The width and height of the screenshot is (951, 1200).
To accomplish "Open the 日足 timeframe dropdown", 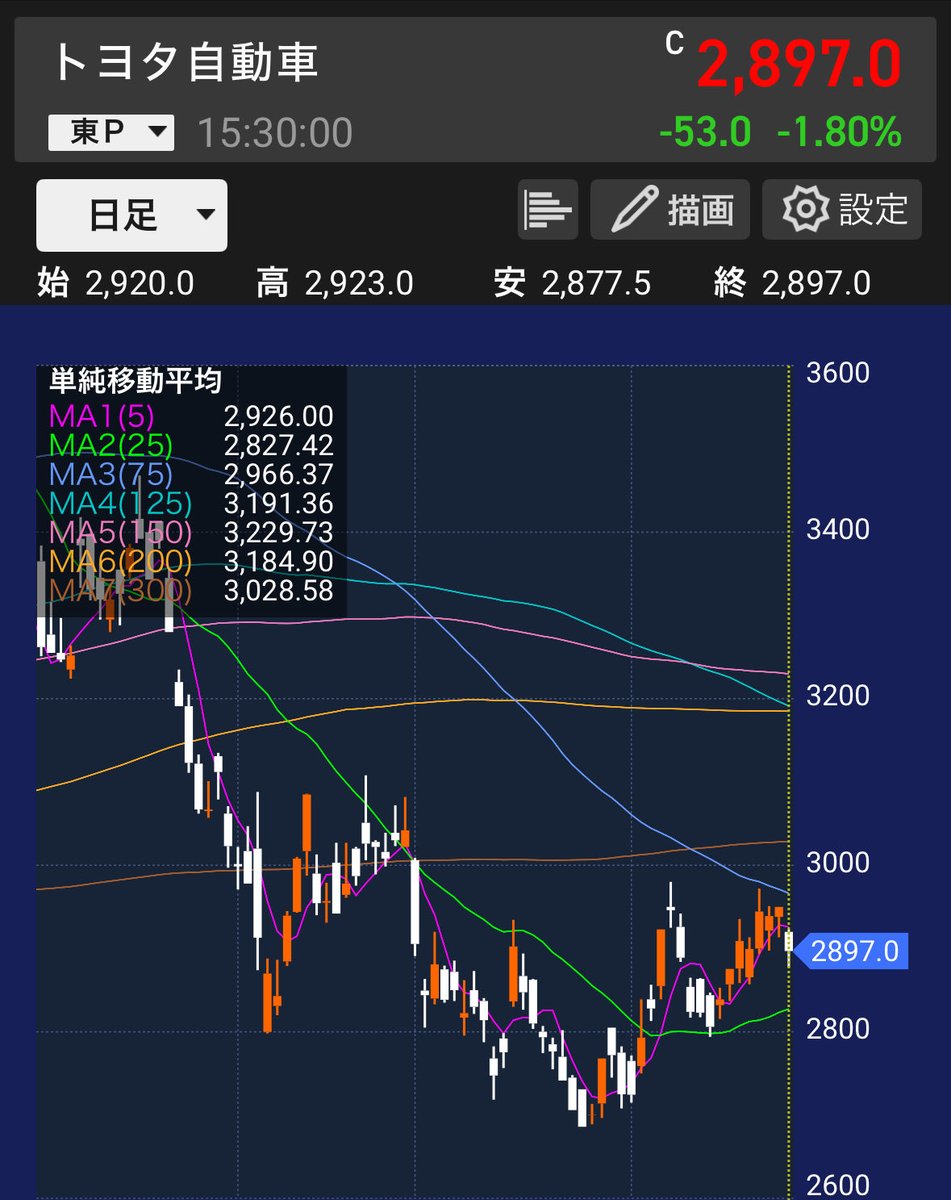I will [131, 215].
